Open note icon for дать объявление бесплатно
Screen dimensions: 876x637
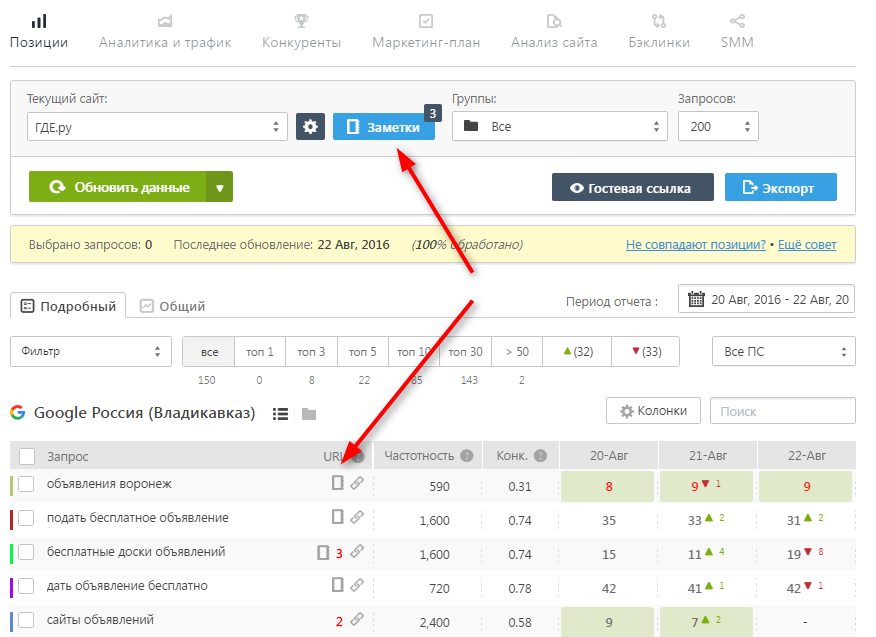coord(337,585)
